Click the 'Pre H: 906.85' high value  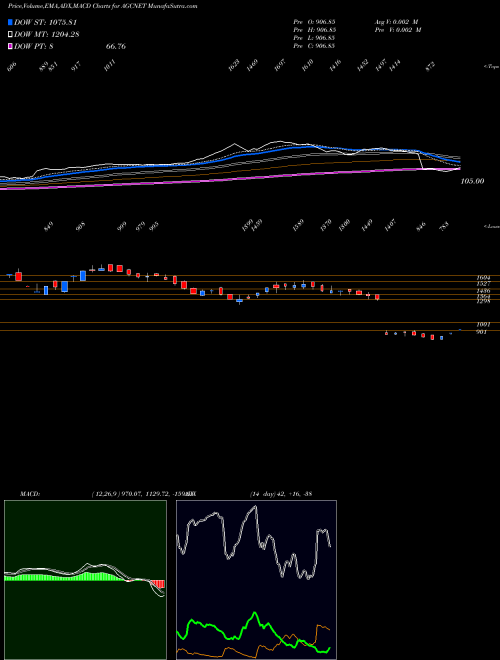[314, 30]
